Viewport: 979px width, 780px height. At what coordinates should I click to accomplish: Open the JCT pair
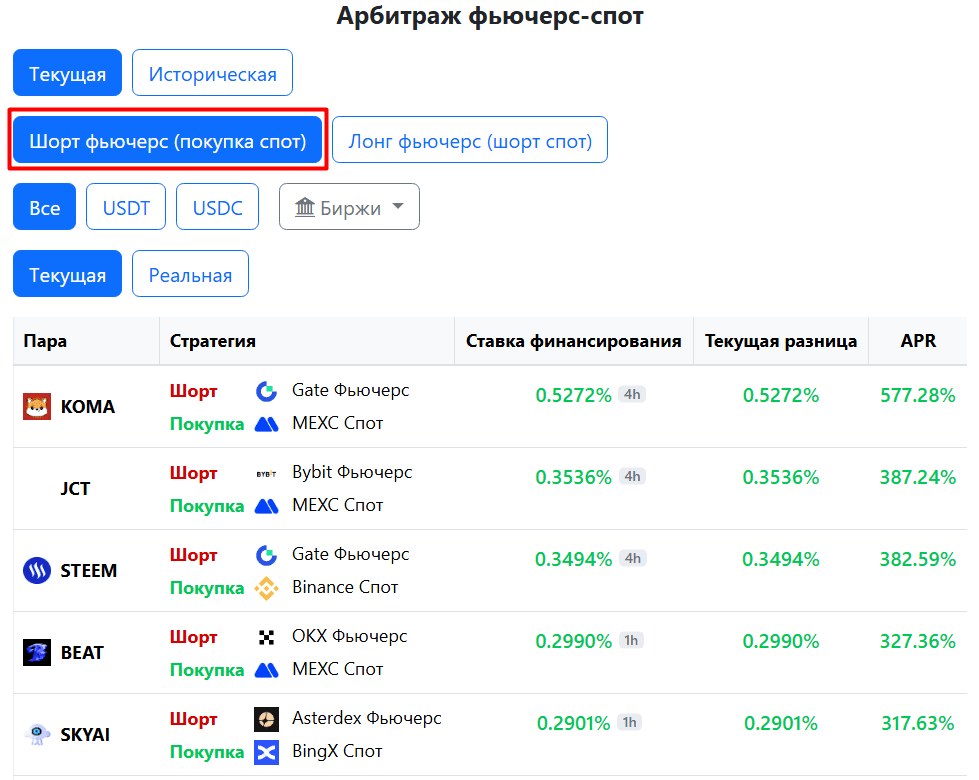76,488
